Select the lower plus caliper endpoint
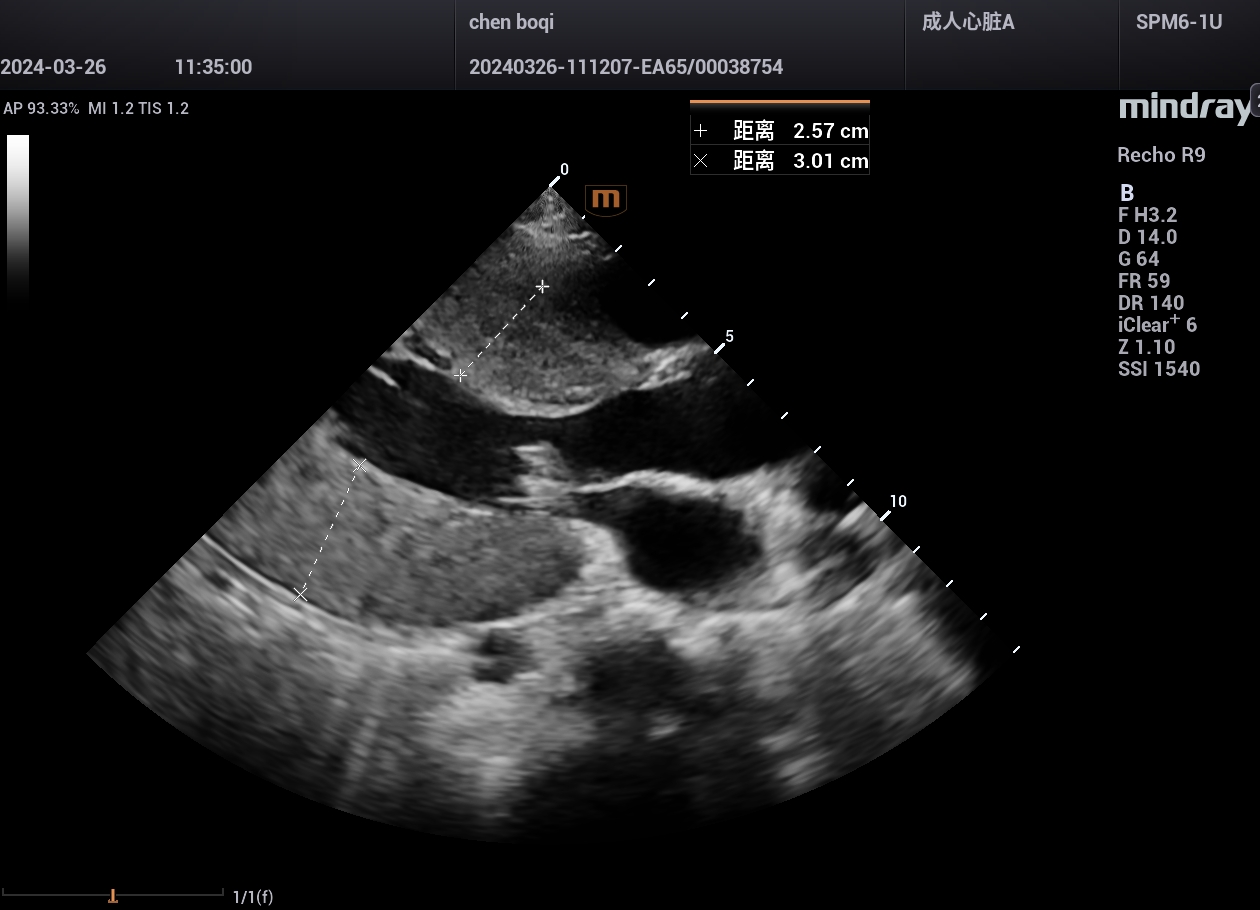The height and width of the screenshot is (910, 1260). 460,375
